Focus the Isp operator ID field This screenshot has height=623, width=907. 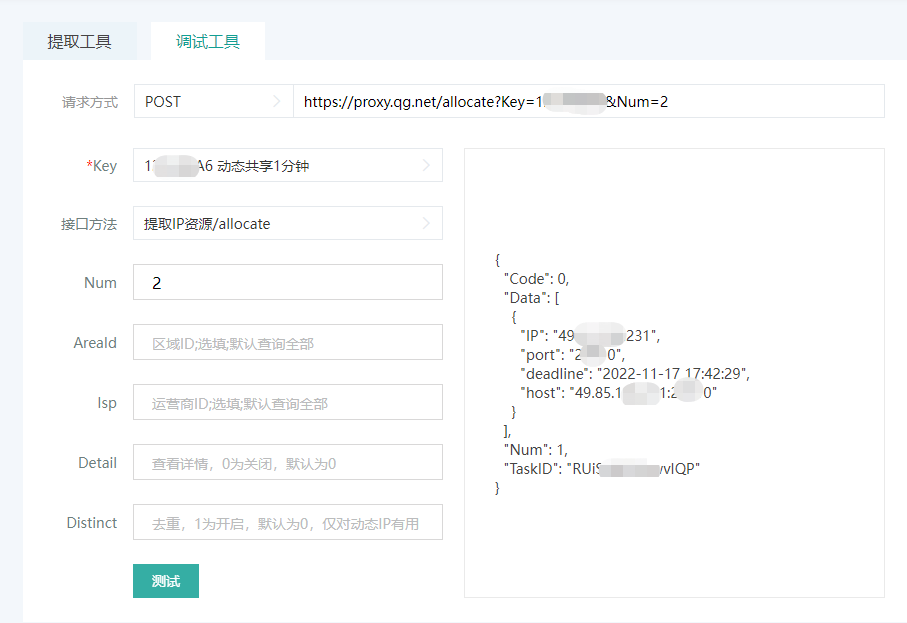[287, 403]
